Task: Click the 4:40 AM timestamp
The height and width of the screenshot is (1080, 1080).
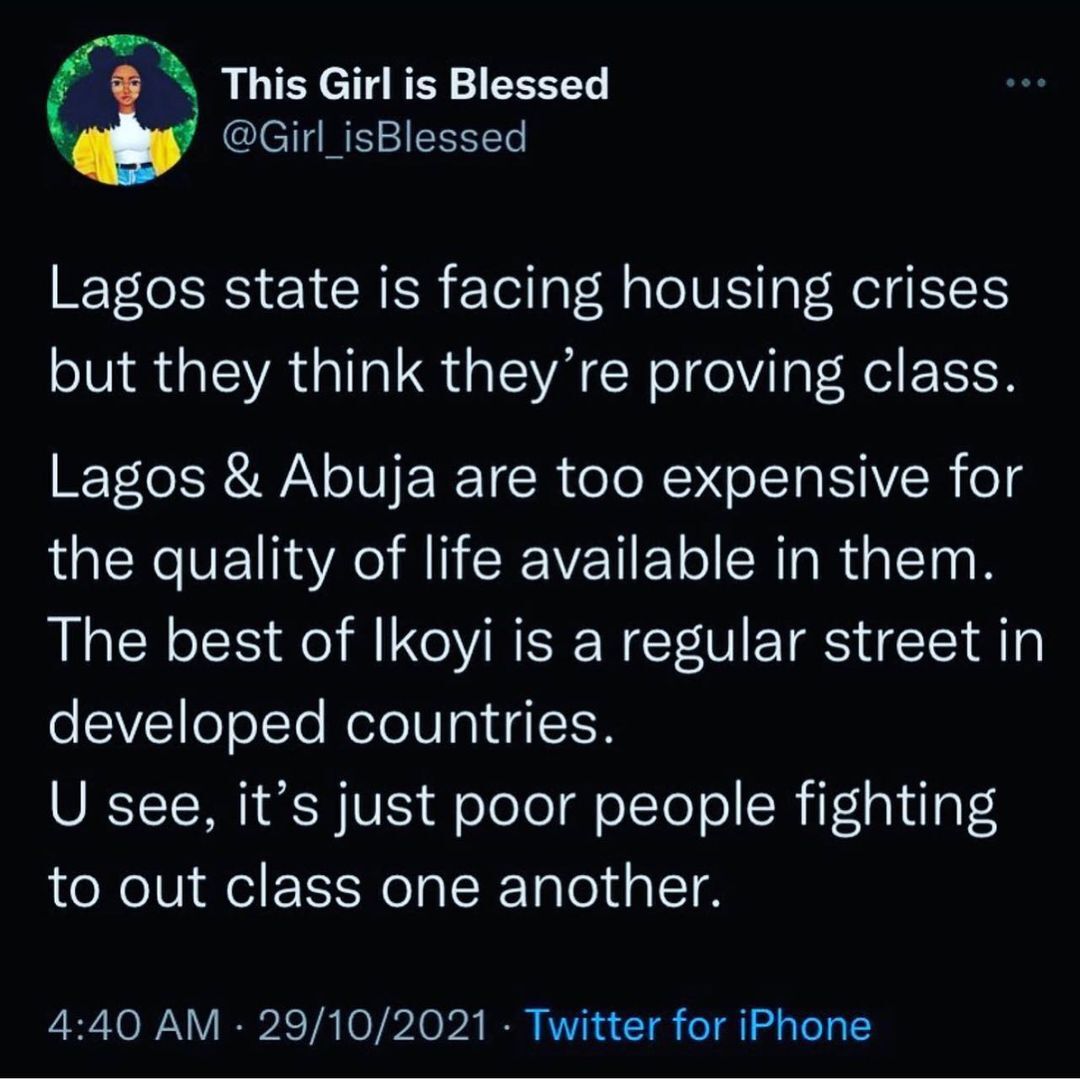Action: coord(133,1024)
